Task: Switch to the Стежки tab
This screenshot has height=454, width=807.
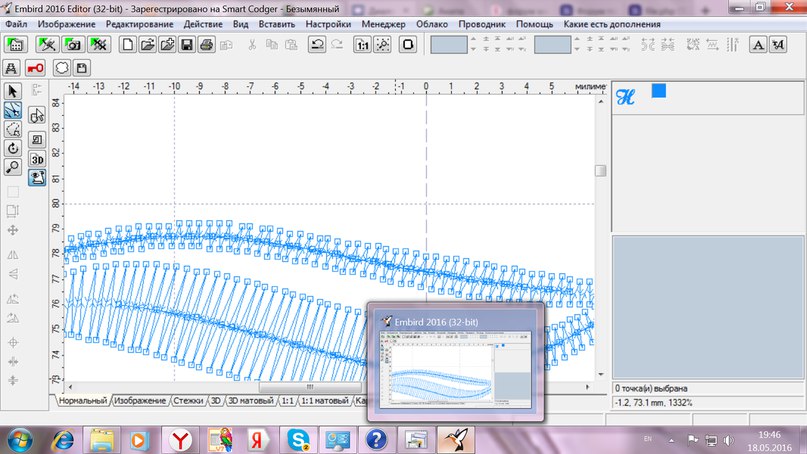Action: click(x=187, y=400)
